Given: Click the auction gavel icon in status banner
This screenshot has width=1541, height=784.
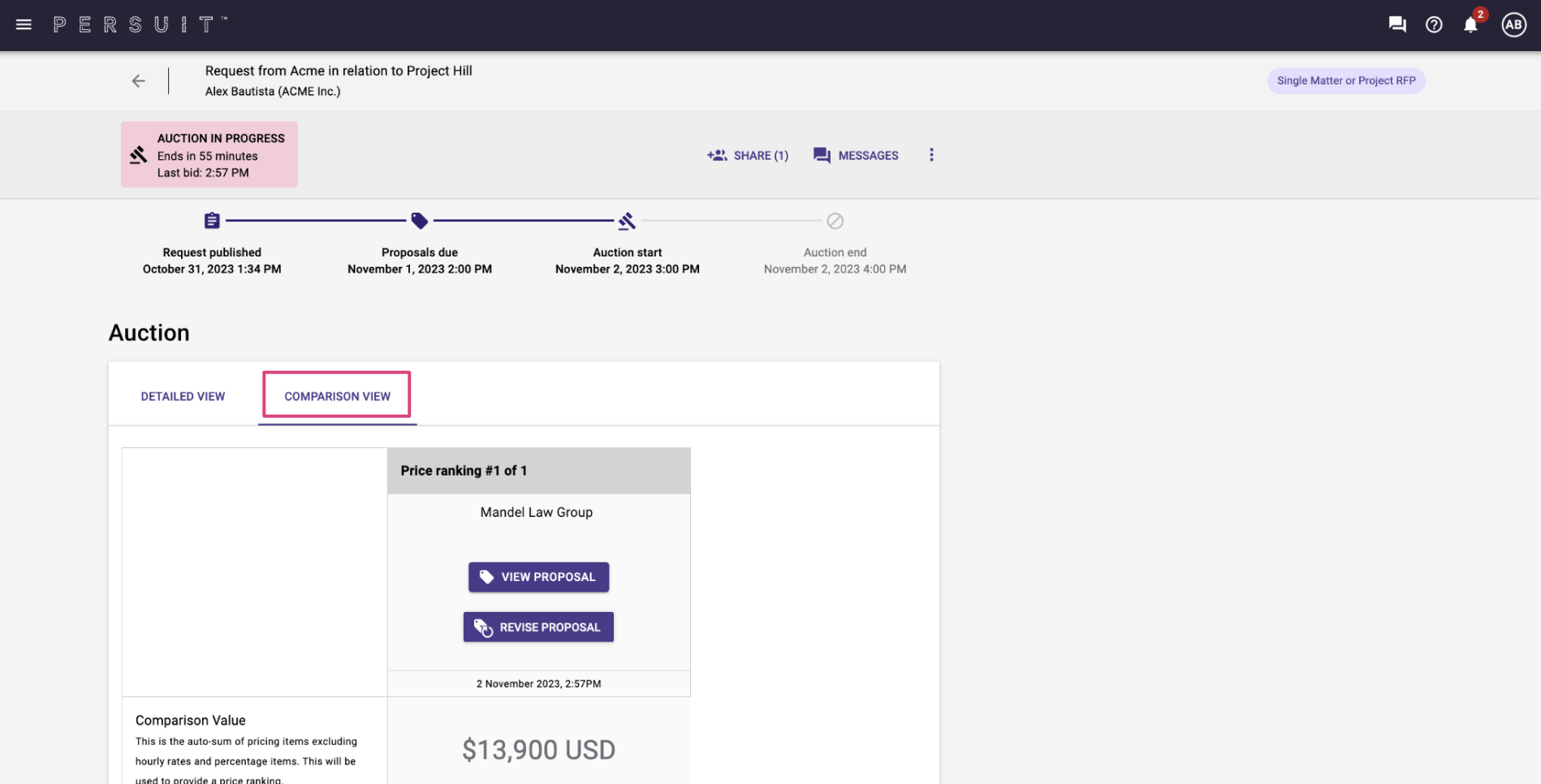Looking at the screenshot, I should 139,155.
